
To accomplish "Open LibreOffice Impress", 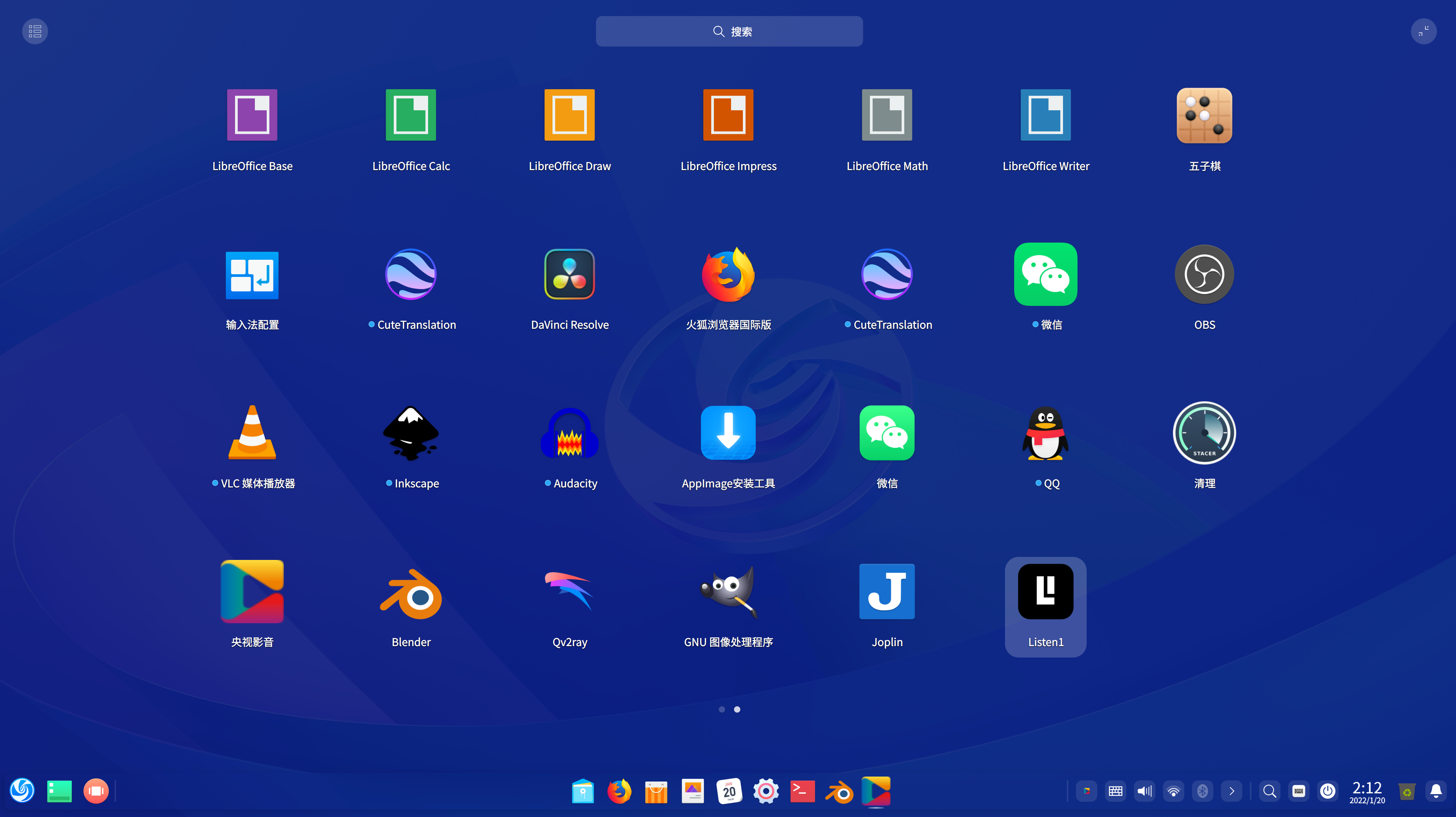I will point(728,115).
